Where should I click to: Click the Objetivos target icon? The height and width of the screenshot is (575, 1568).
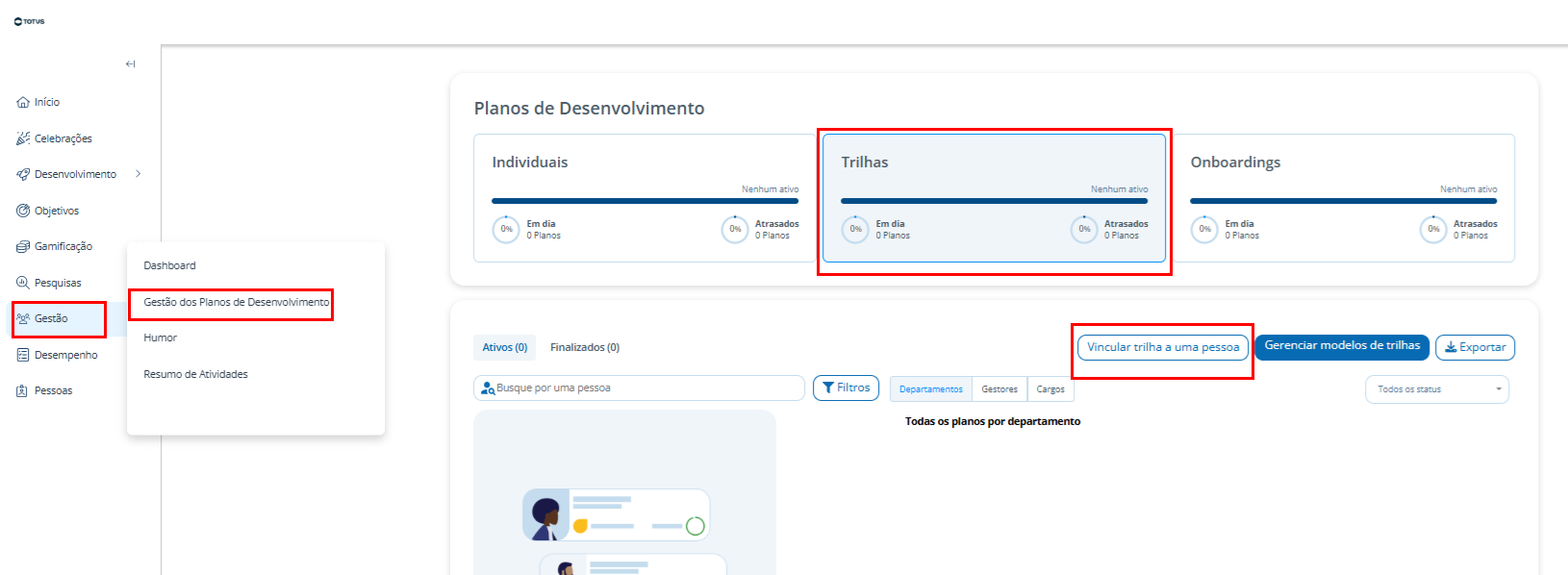(23, 211)
